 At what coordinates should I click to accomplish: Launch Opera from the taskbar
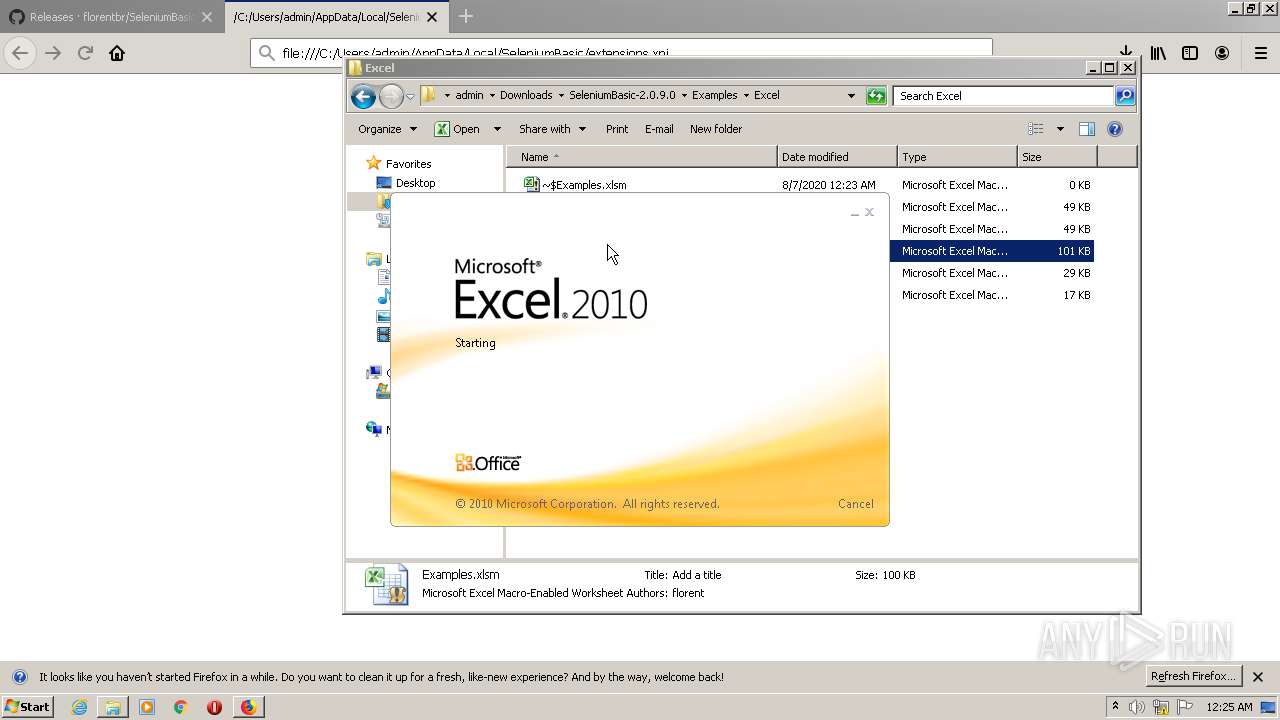coord(214,707)
